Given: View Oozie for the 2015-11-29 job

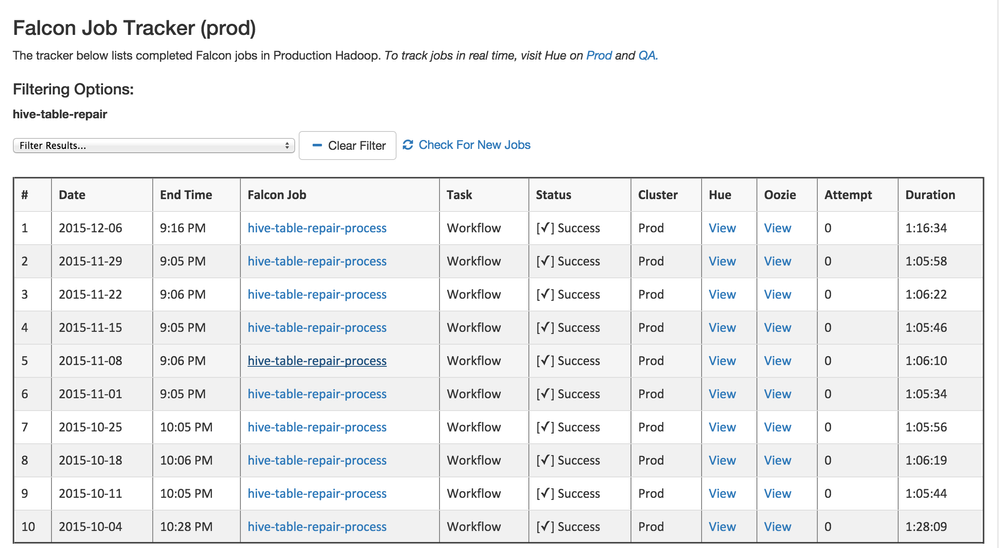Looking at the screenshot, I should coord(777,261).
